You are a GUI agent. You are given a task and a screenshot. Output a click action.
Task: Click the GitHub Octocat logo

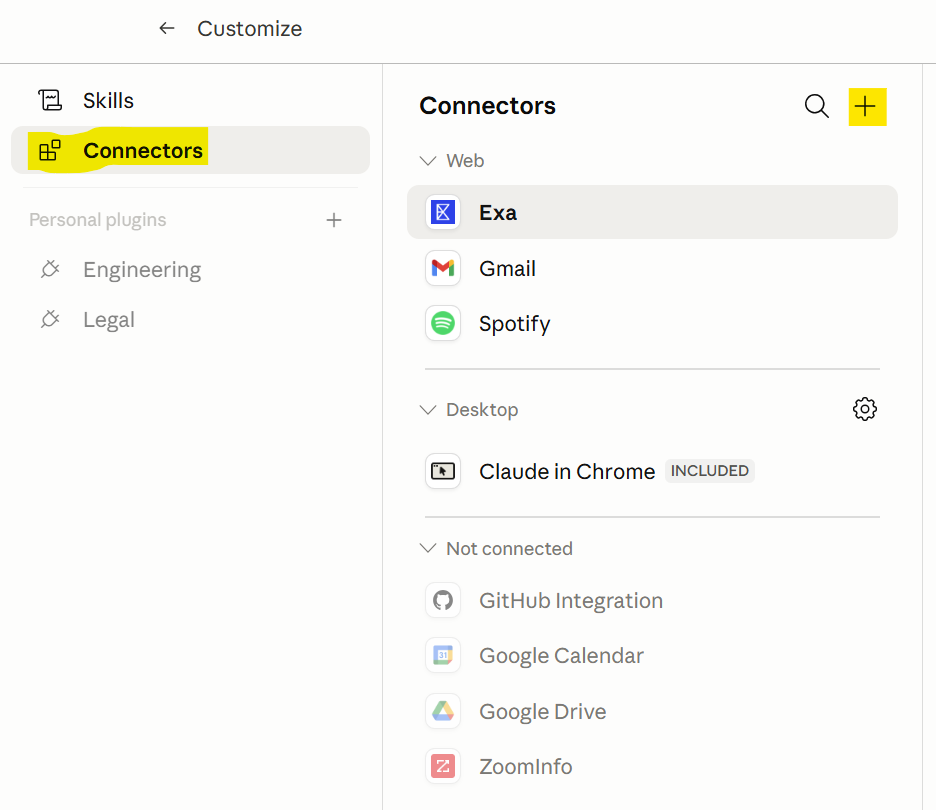tap(443, 600)
